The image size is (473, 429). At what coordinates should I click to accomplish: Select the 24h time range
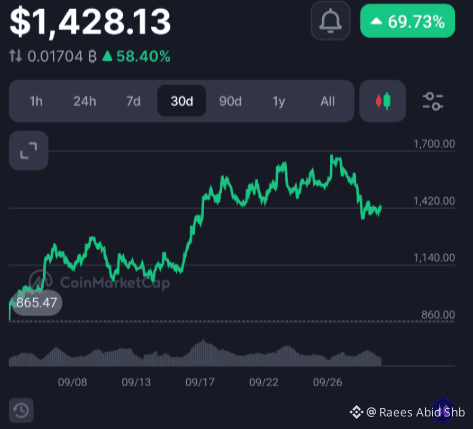pyautogui.click(x=85, y=101)
